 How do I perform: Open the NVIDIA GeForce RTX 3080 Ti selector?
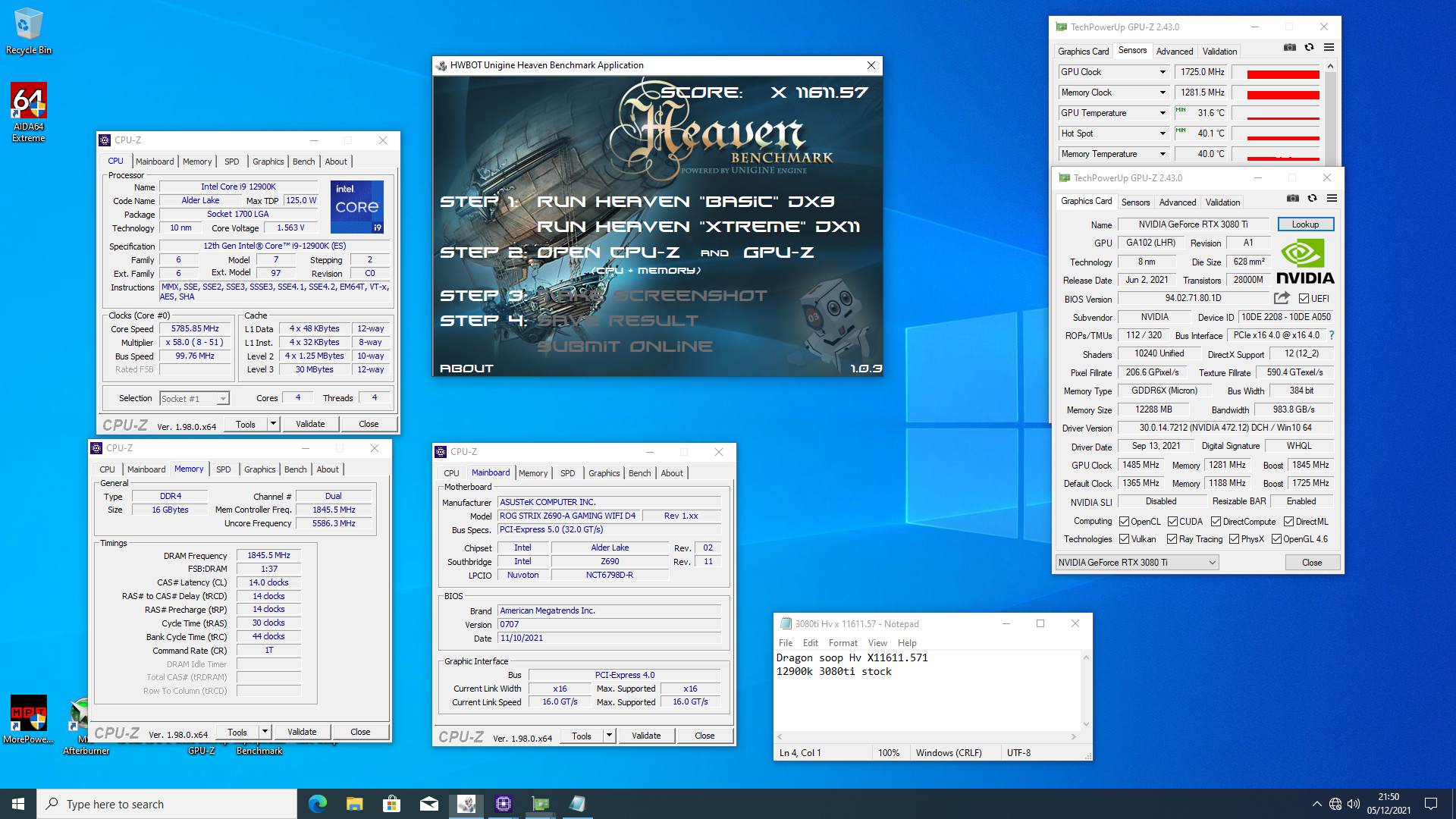pos(1137,562)
